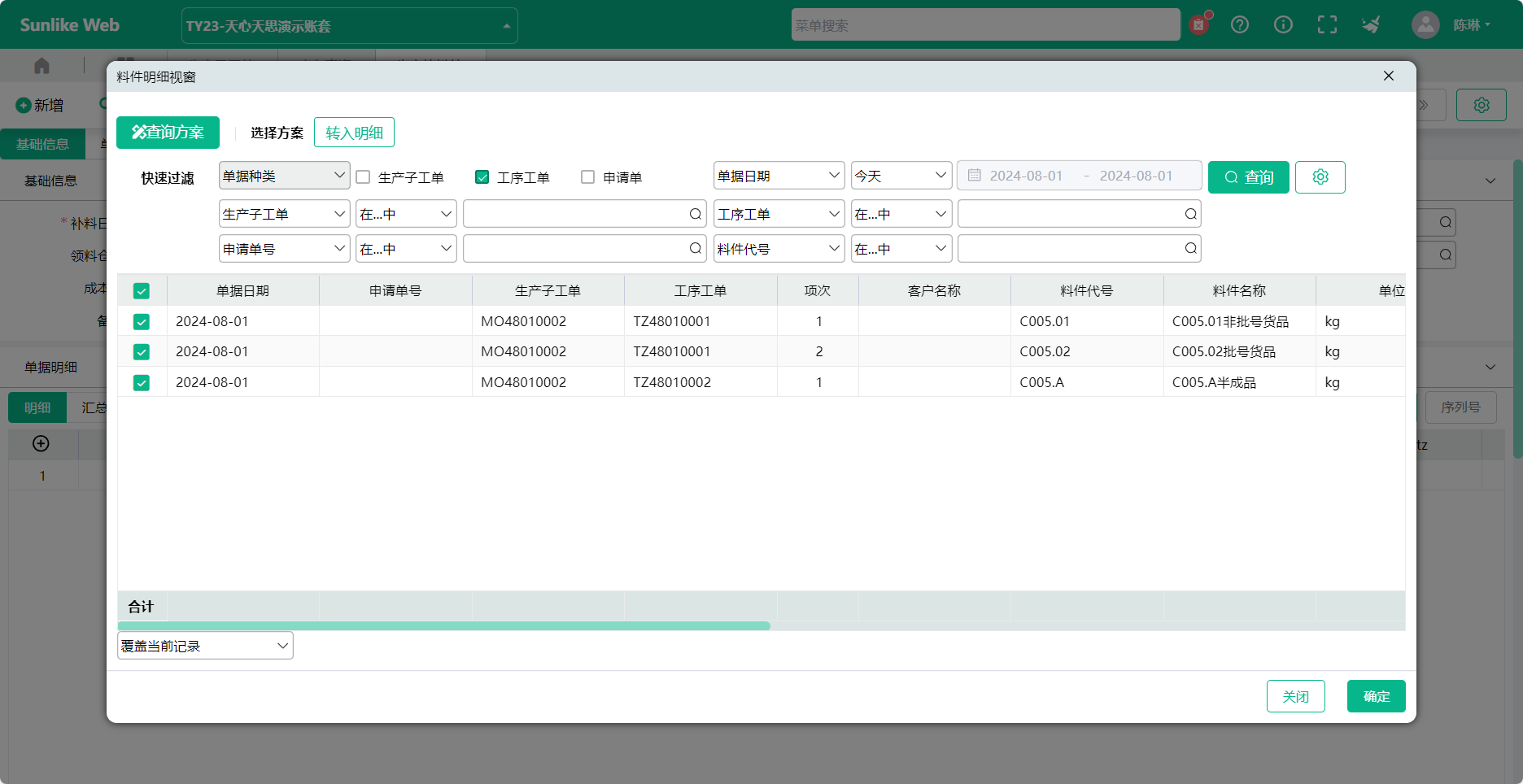Viewport: 1523px width, 784px height.
Task: Open the help question mark icon
Action: [1240, 24]
